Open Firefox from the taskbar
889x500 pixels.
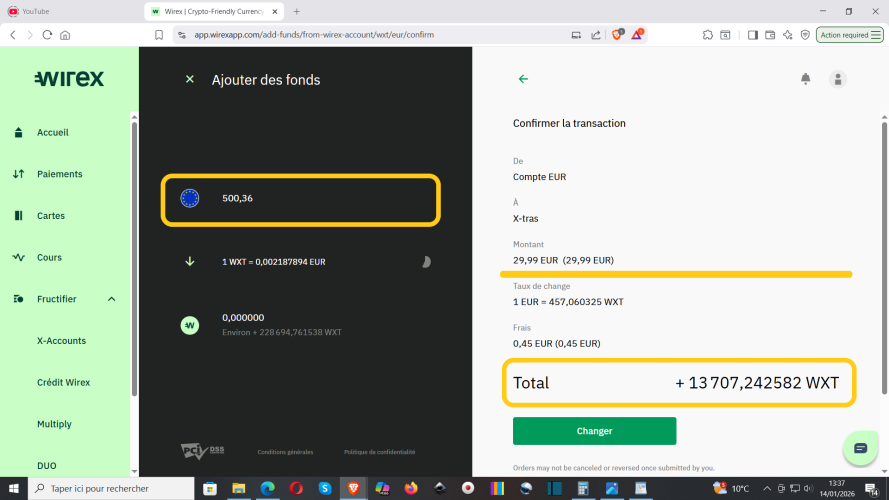pyautogui.click(x=411, y=488)
